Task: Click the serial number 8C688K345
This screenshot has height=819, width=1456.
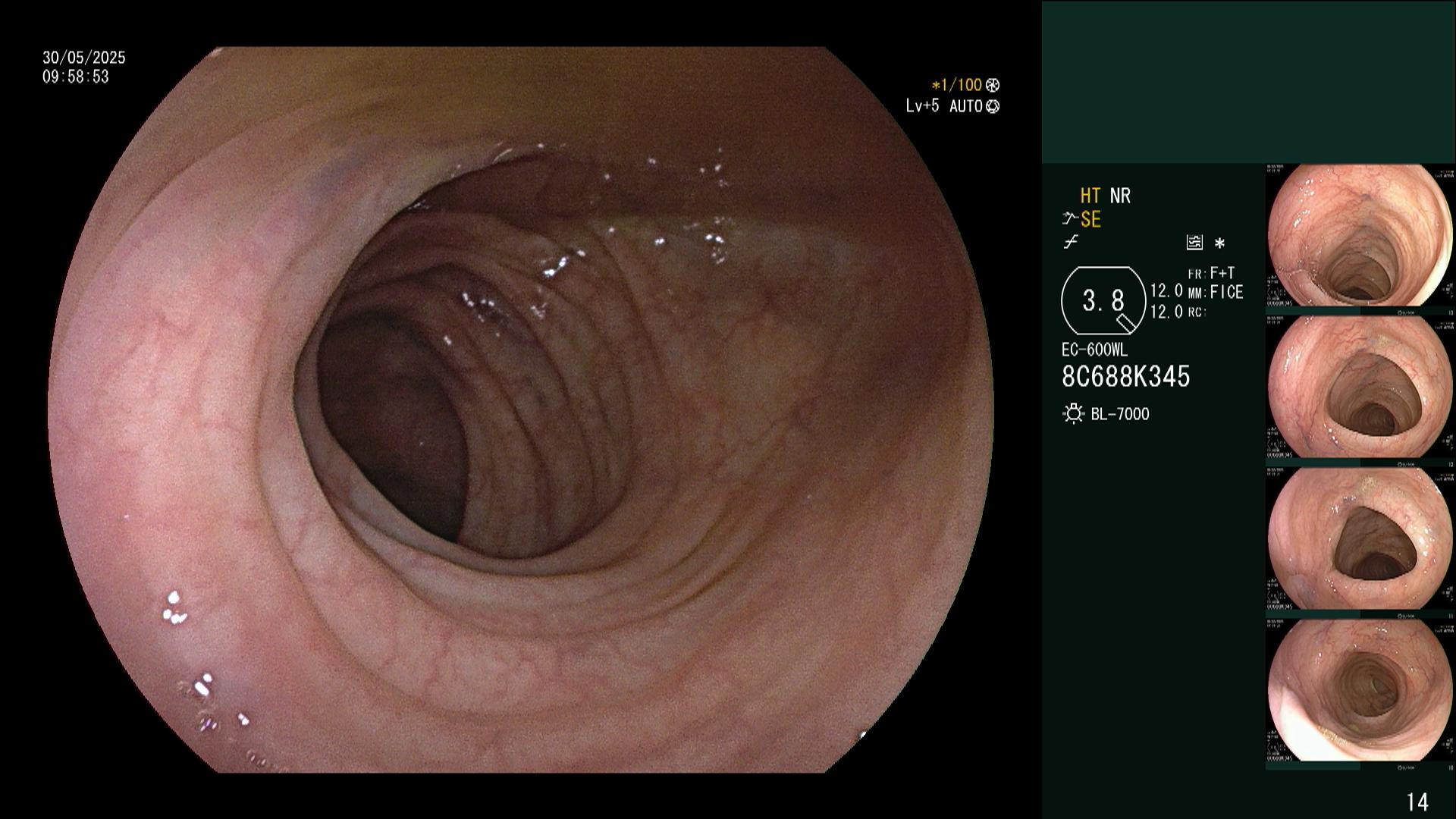Action: [1126, 376]
